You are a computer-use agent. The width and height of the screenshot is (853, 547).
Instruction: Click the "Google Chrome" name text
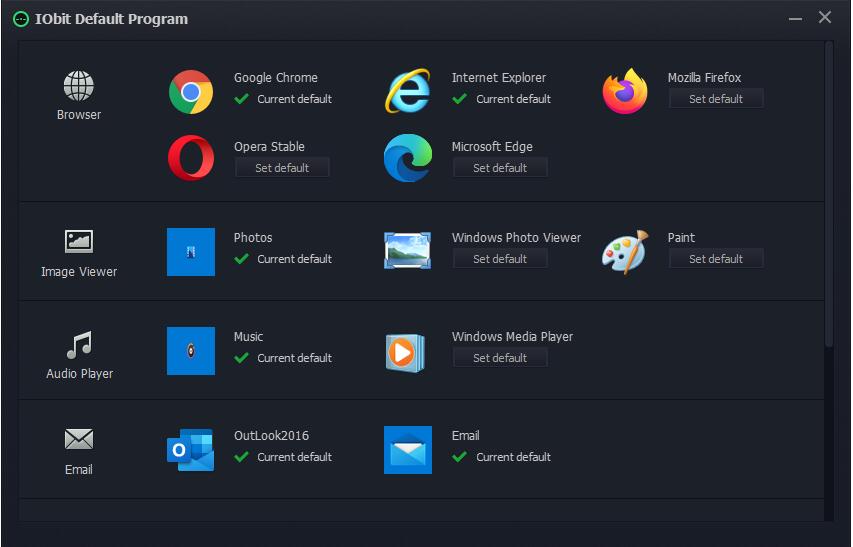[x=276, y=78]
